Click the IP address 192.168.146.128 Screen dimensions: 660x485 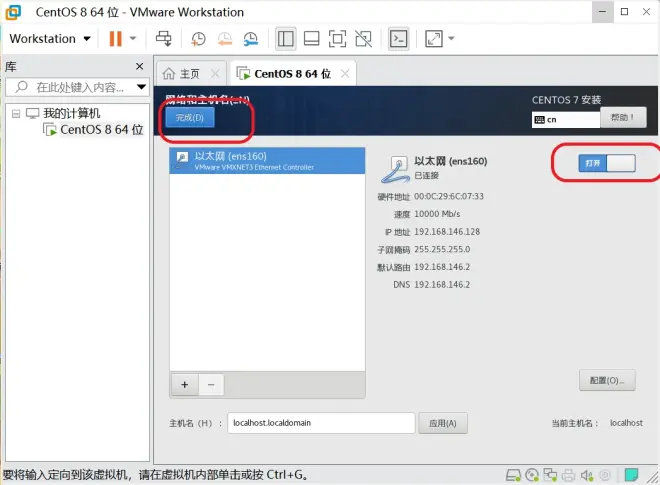click(447, 232)
